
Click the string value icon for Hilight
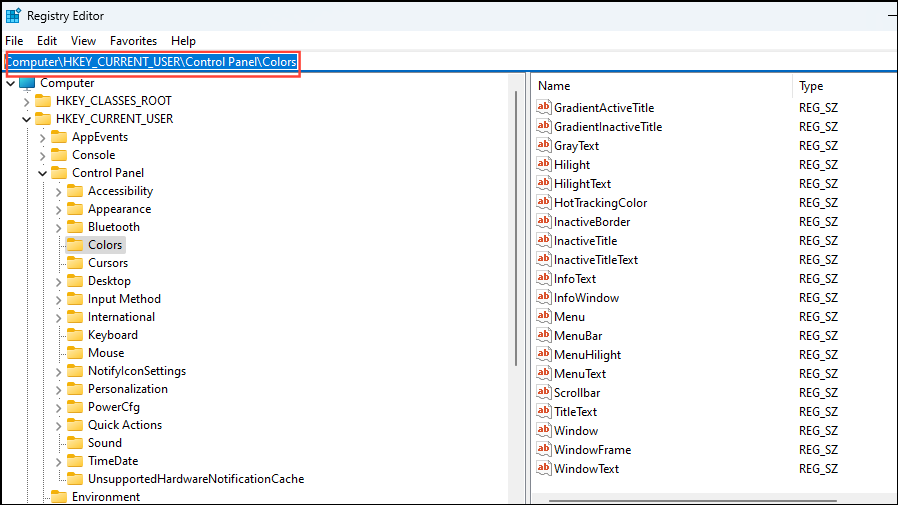click(x=543, y=164)
